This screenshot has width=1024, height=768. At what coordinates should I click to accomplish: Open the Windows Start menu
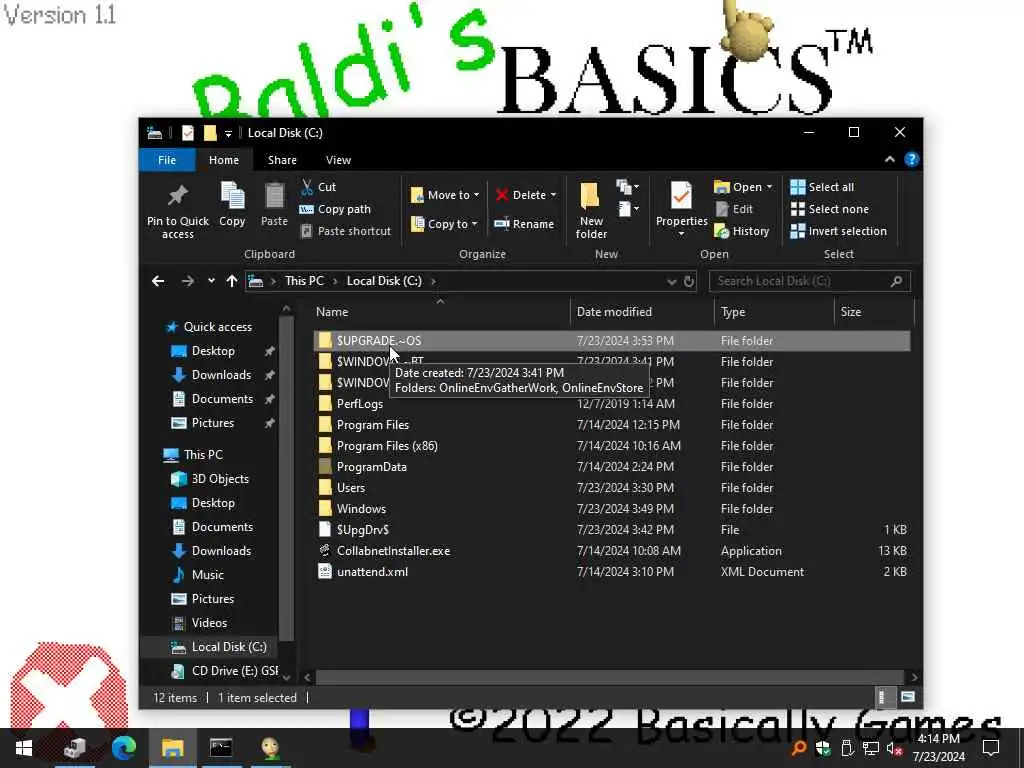[24, 748]
